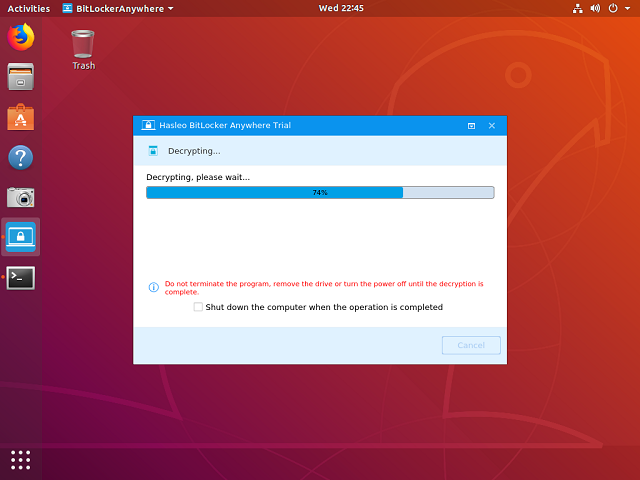Close the Hasleo BitLocker dialog

pos(492,126)
